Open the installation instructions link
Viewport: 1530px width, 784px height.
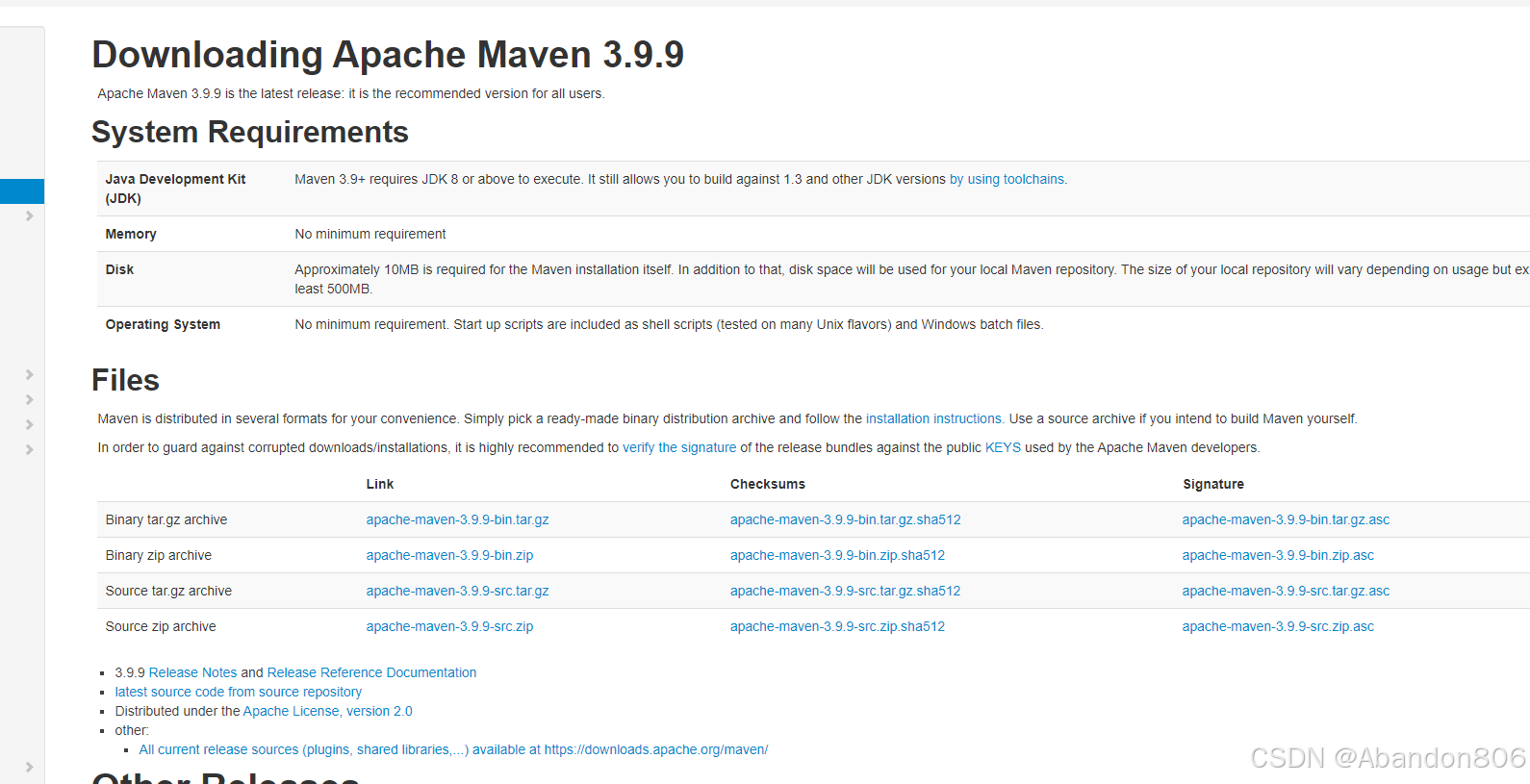click(934, 418)
